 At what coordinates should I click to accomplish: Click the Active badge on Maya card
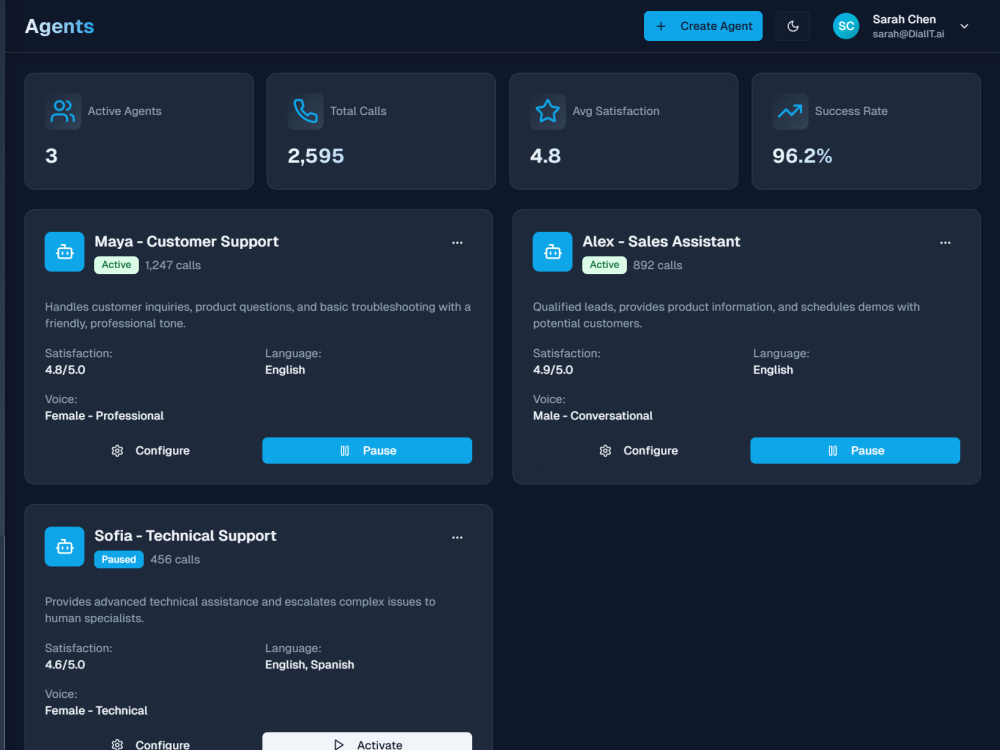click(116, 265)
